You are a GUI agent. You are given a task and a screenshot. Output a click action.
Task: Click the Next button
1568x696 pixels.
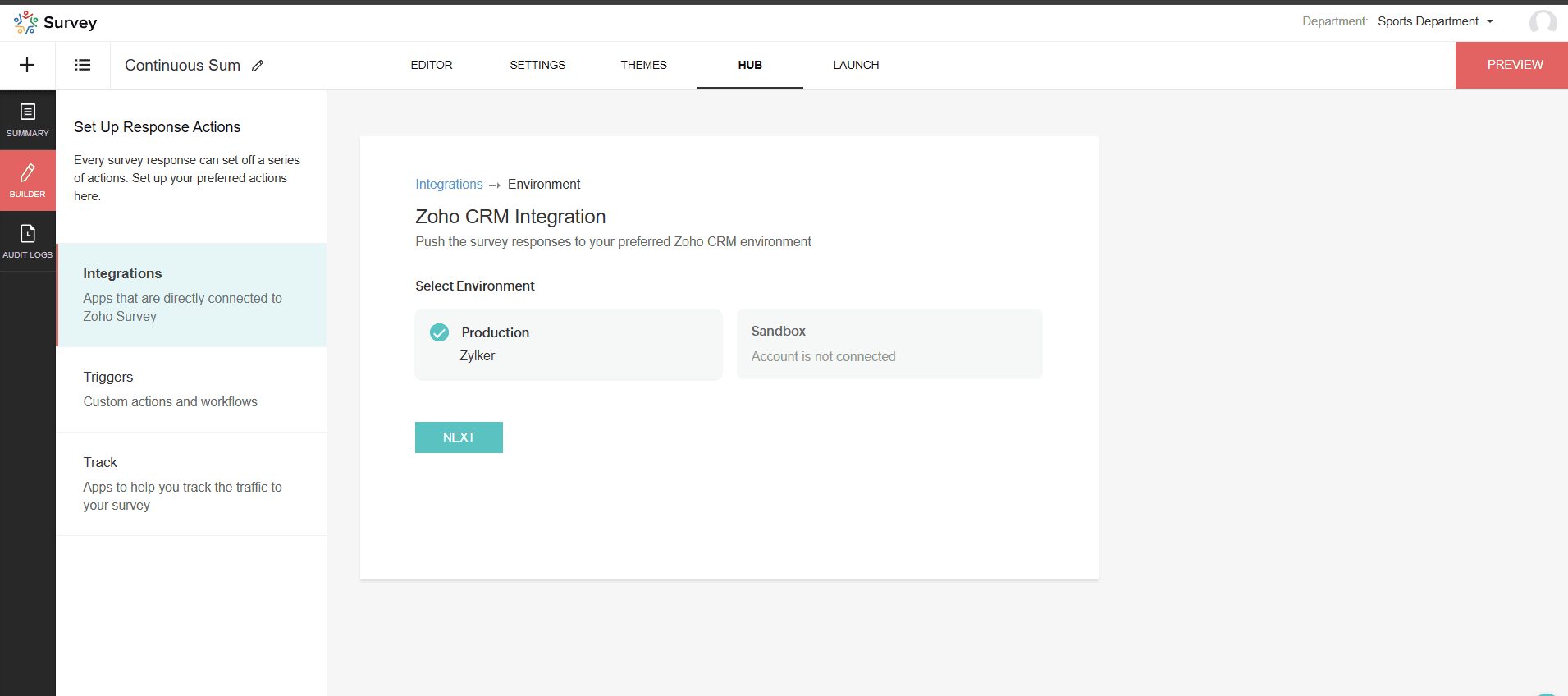click(459, 437)
